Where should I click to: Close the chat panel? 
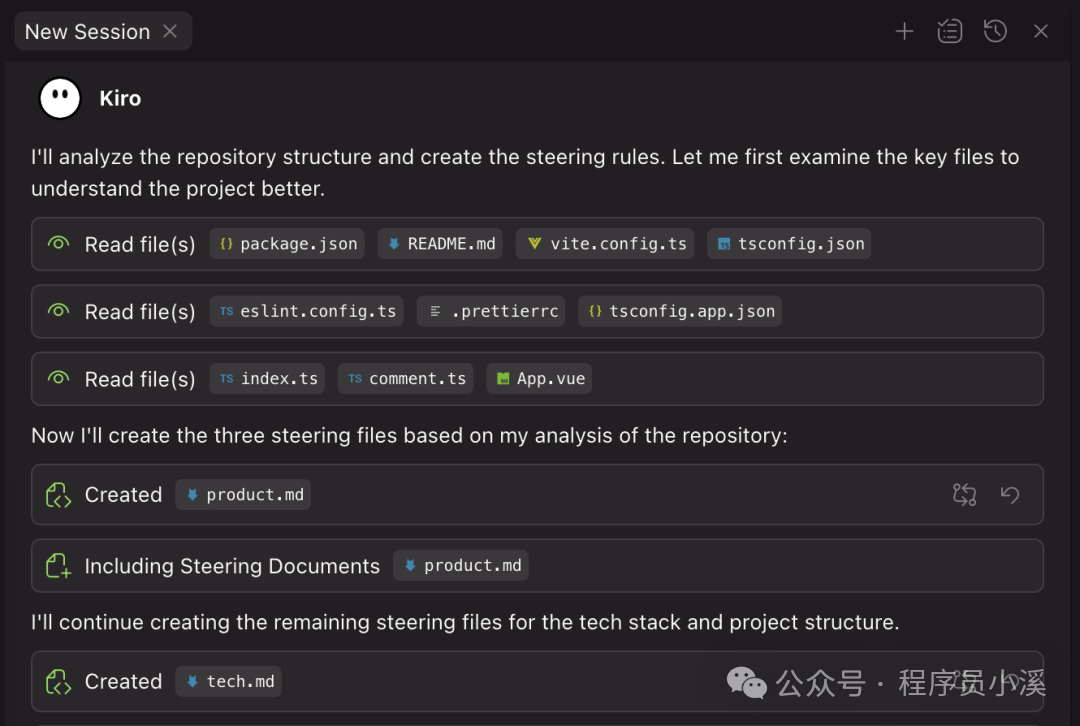(x=1041, y=32)
